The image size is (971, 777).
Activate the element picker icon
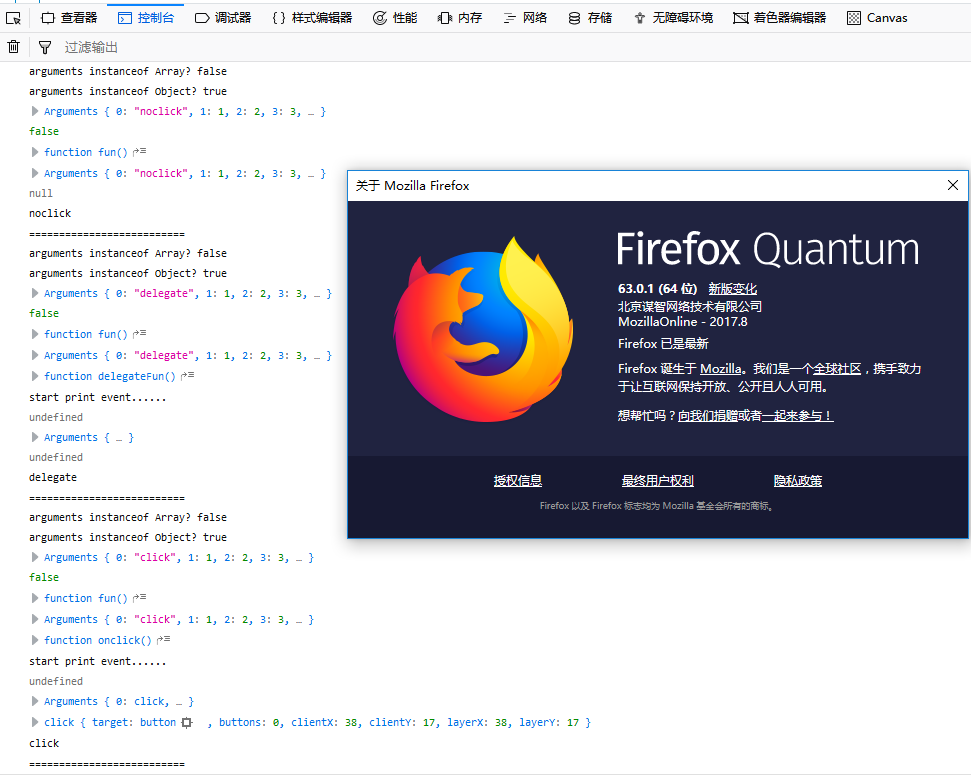(13, 18)
